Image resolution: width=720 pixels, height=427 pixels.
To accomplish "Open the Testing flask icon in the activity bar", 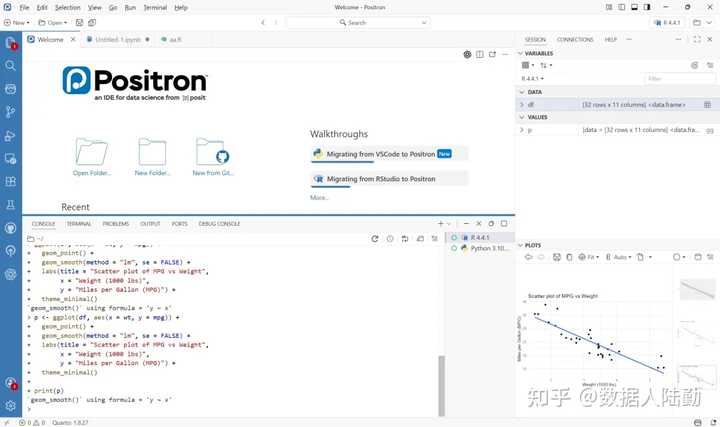I will pos(10,205).
